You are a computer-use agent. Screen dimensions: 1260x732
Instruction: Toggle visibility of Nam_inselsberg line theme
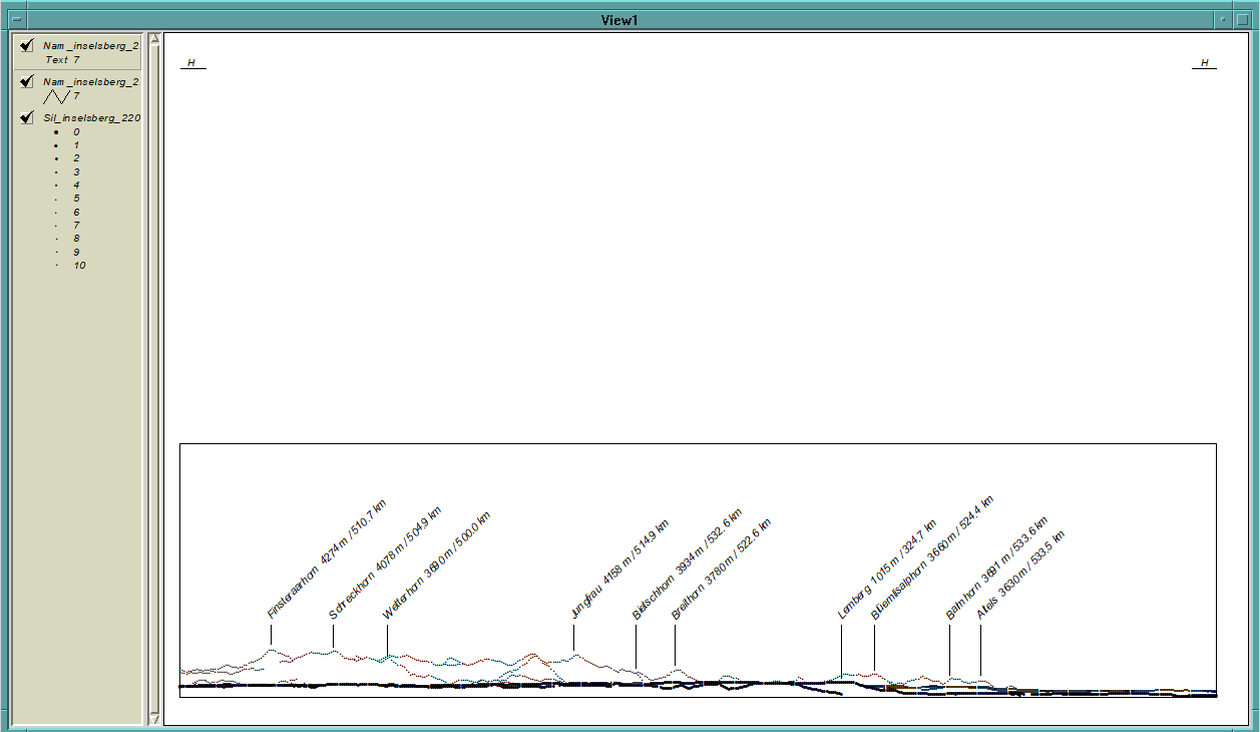tap(27, 81)
